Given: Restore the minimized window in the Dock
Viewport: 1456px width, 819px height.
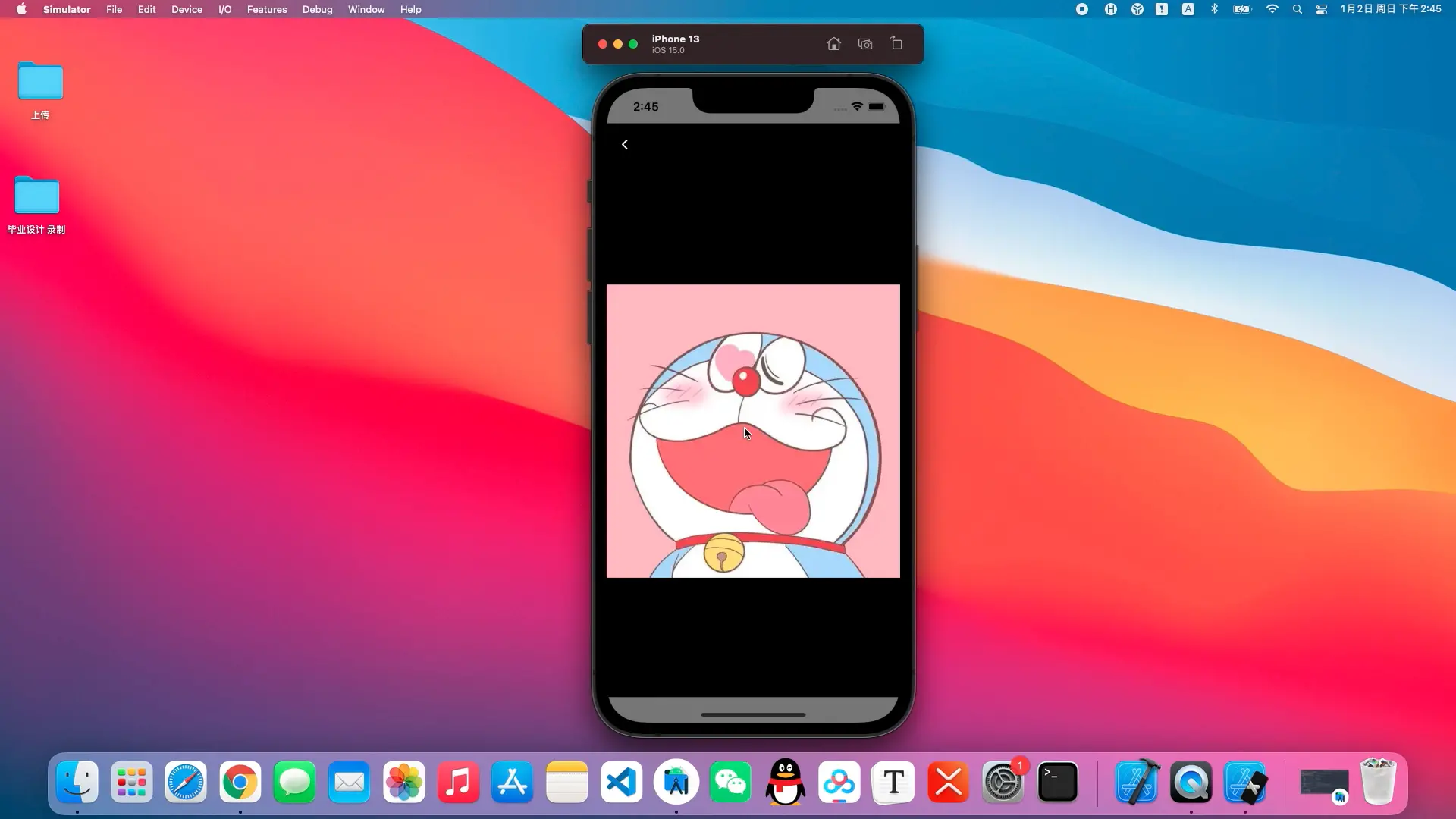Looking at the screenshot, I should [x=1324, y=783].
